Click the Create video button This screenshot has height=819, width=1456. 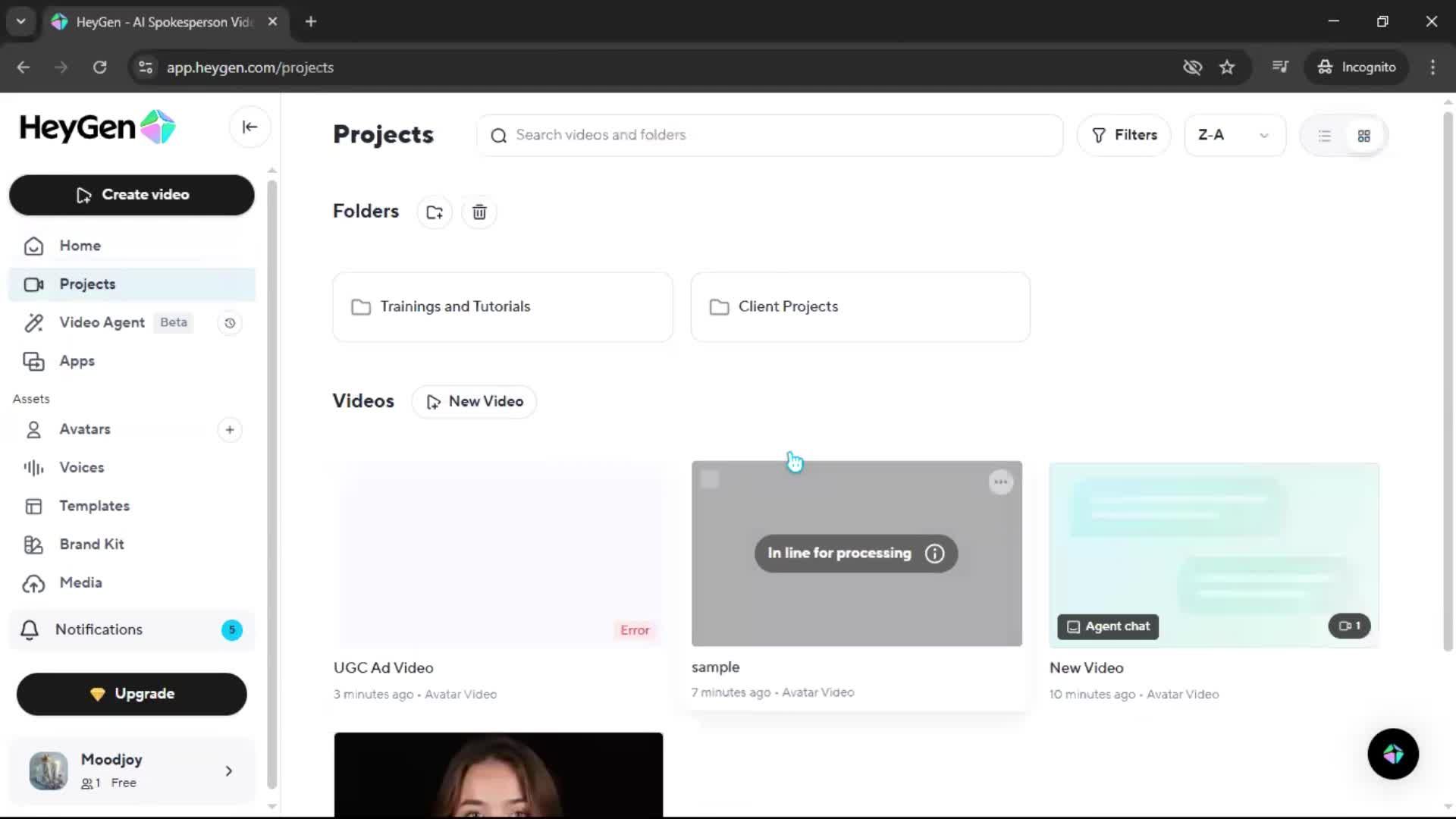[132, 195]
